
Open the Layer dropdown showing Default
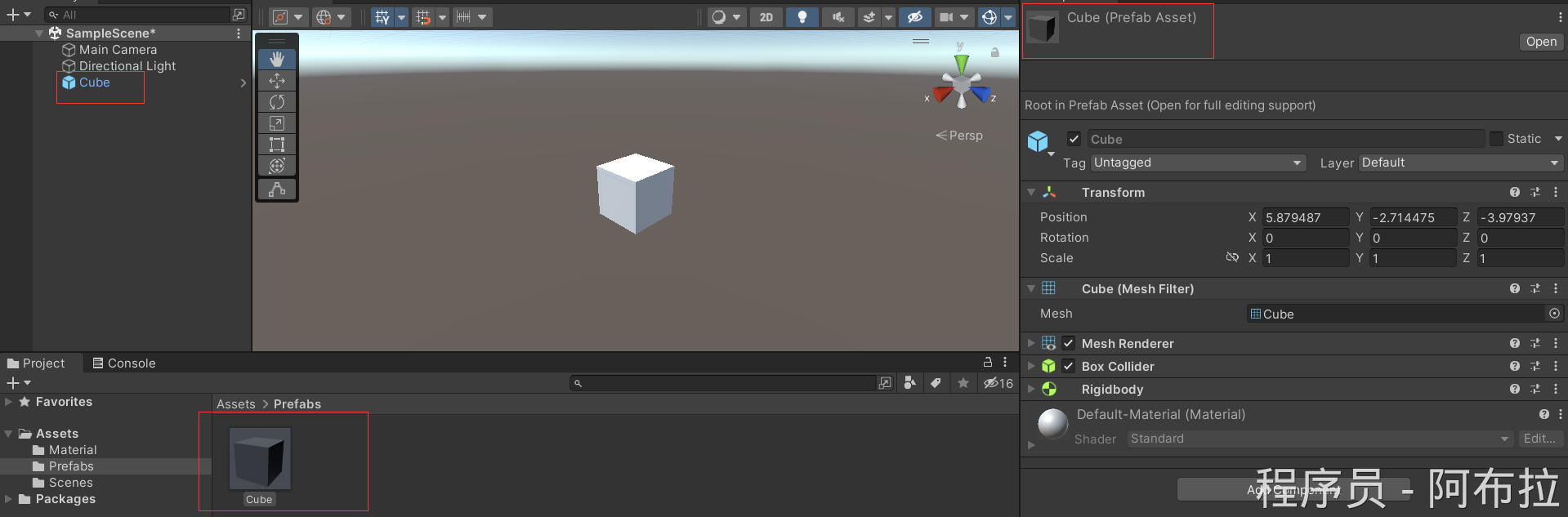point(1459,163)
